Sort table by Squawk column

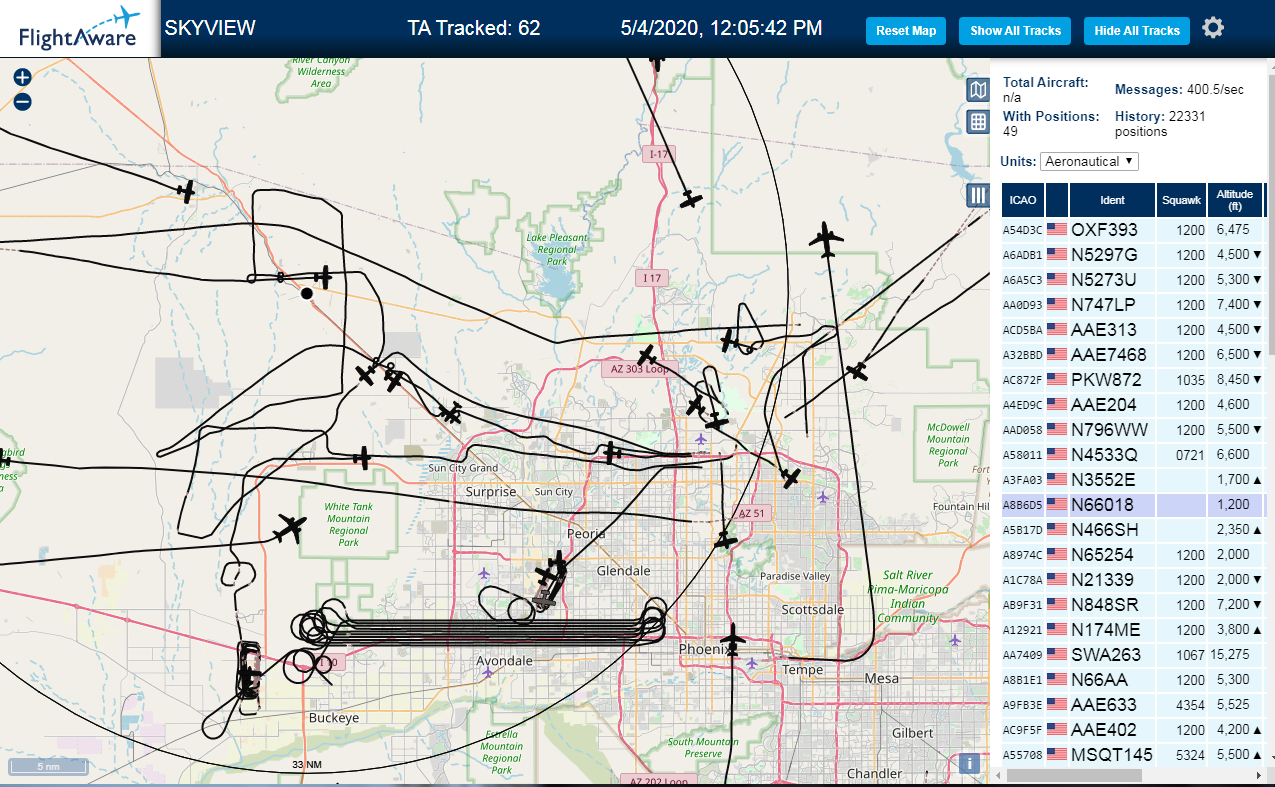[x=1181, y=200]
